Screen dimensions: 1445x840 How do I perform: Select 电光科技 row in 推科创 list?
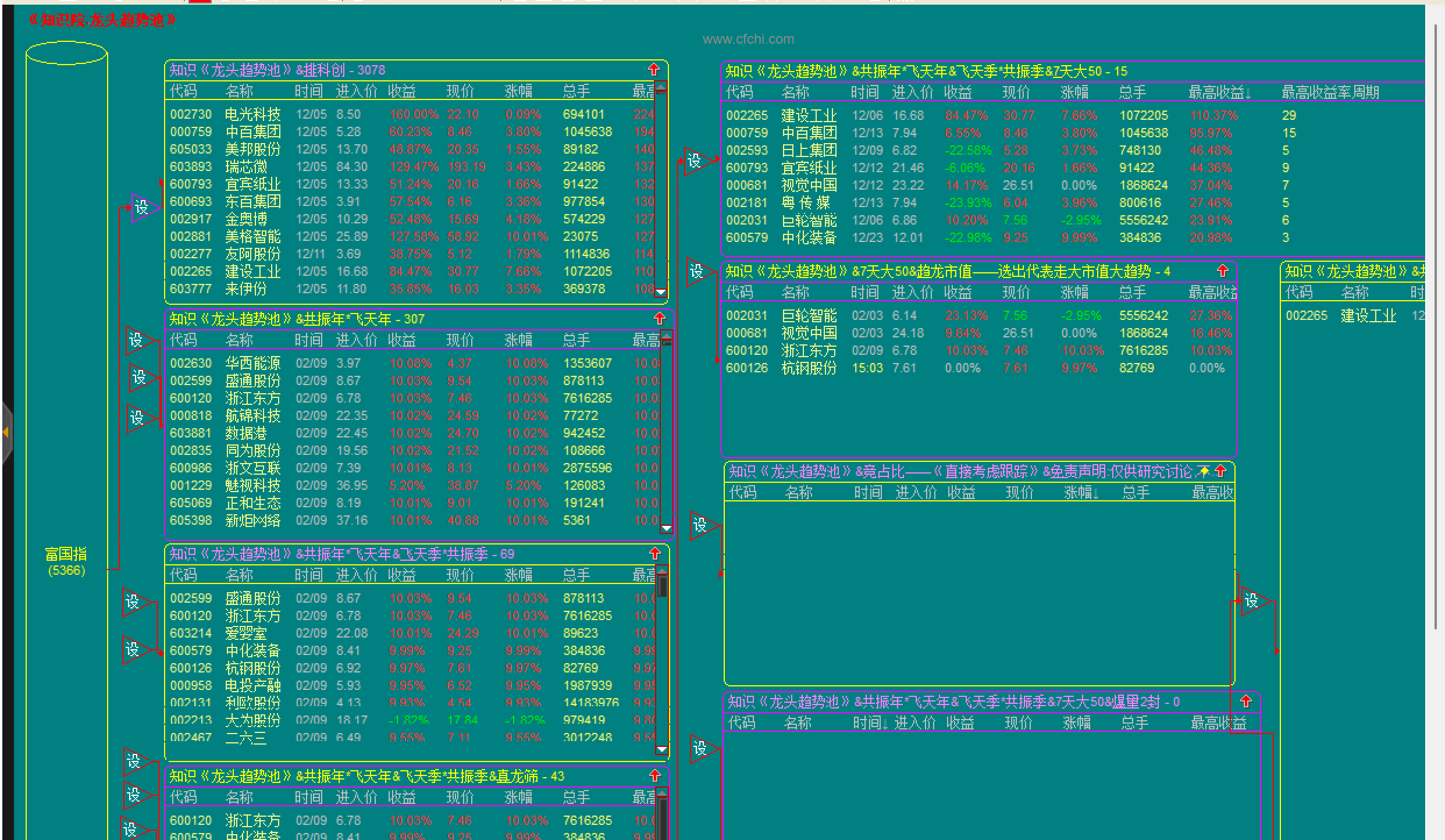tap(252, 115)
